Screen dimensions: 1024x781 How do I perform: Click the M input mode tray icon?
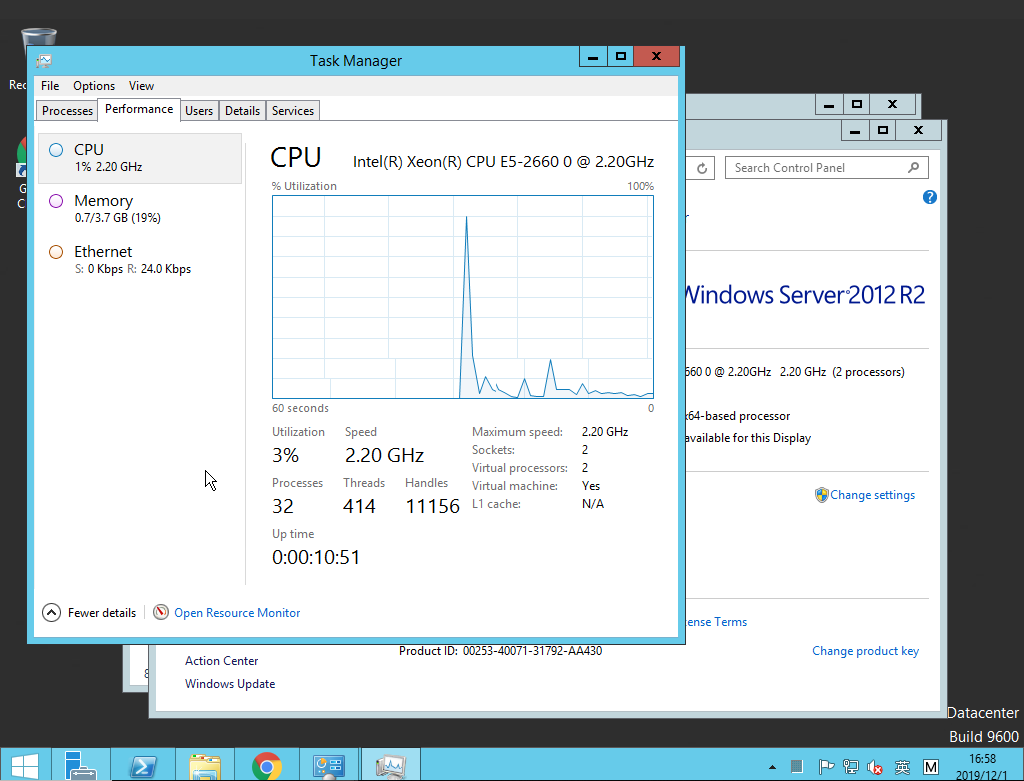point(931,767)
